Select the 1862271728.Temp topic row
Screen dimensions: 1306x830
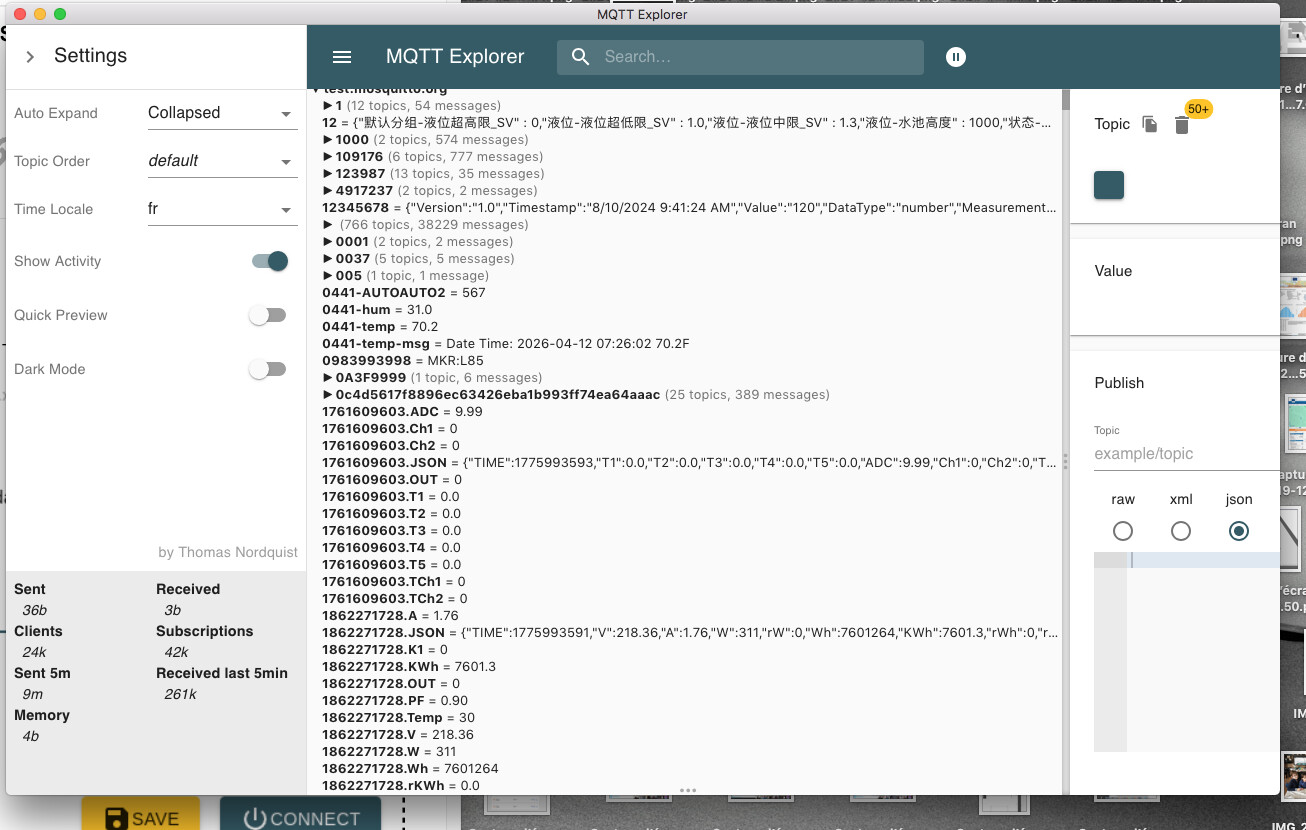[399, 718]
